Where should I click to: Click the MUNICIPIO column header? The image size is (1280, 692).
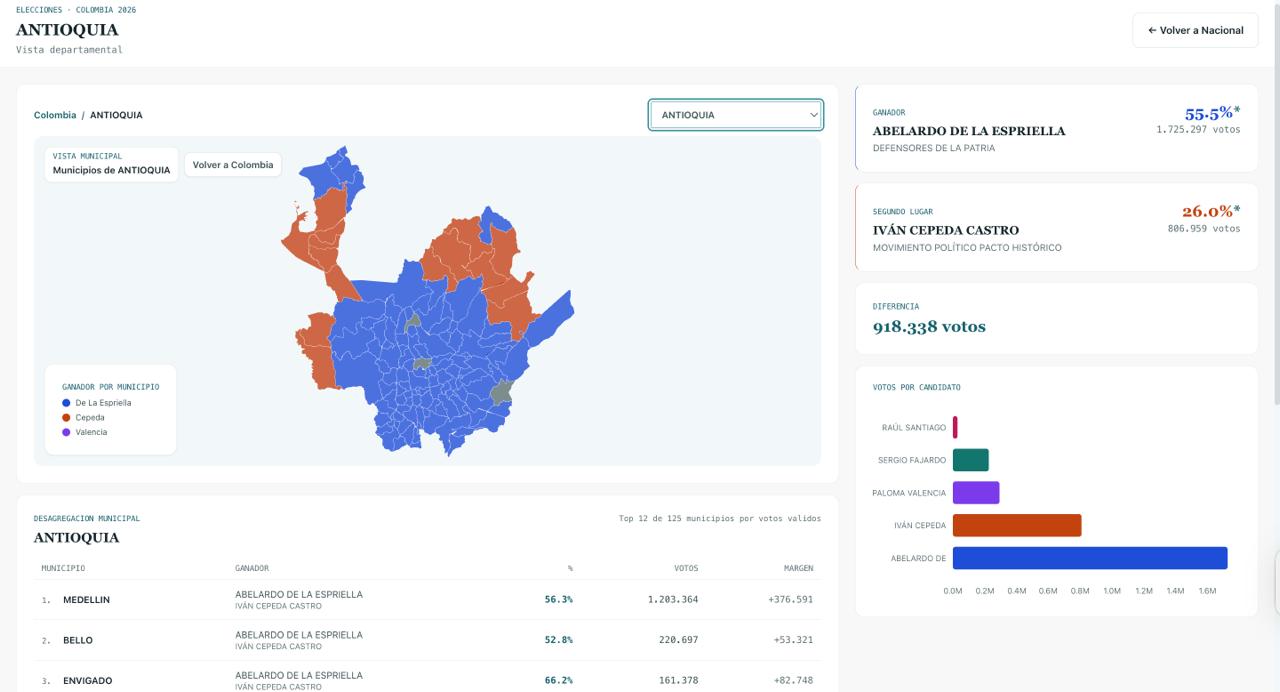click(x=63, y=568)
